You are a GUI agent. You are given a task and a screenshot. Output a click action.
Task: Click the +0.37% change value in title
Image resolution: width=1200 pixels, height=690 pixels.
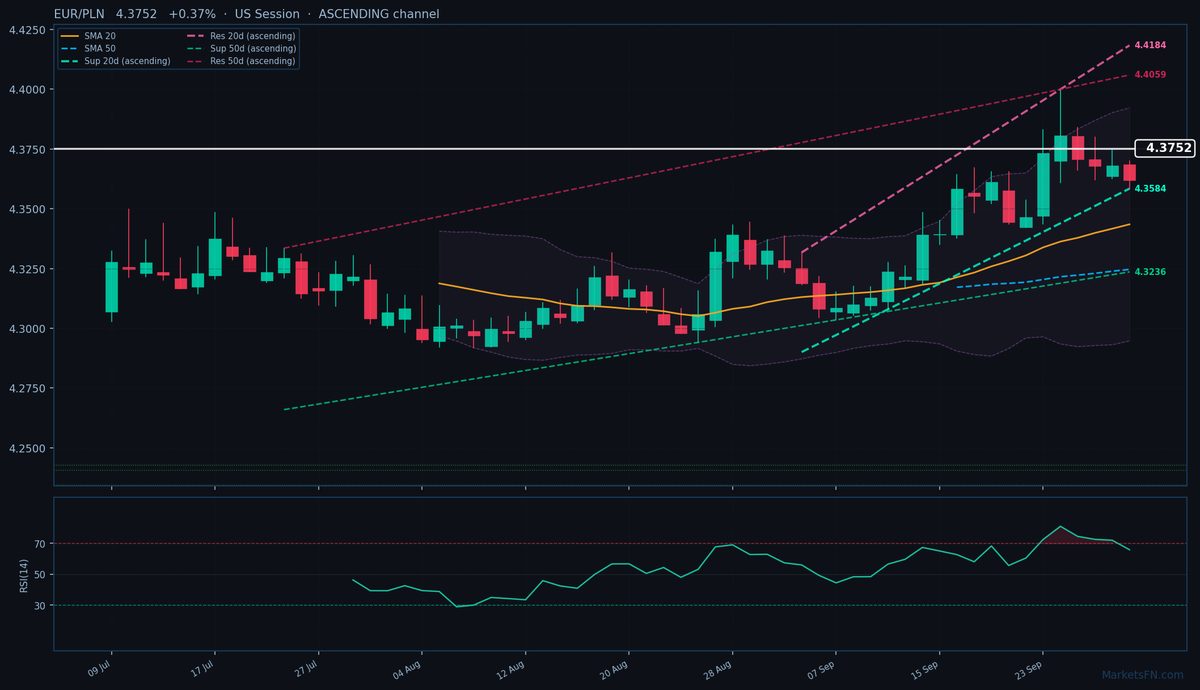(x=193, y=14)
